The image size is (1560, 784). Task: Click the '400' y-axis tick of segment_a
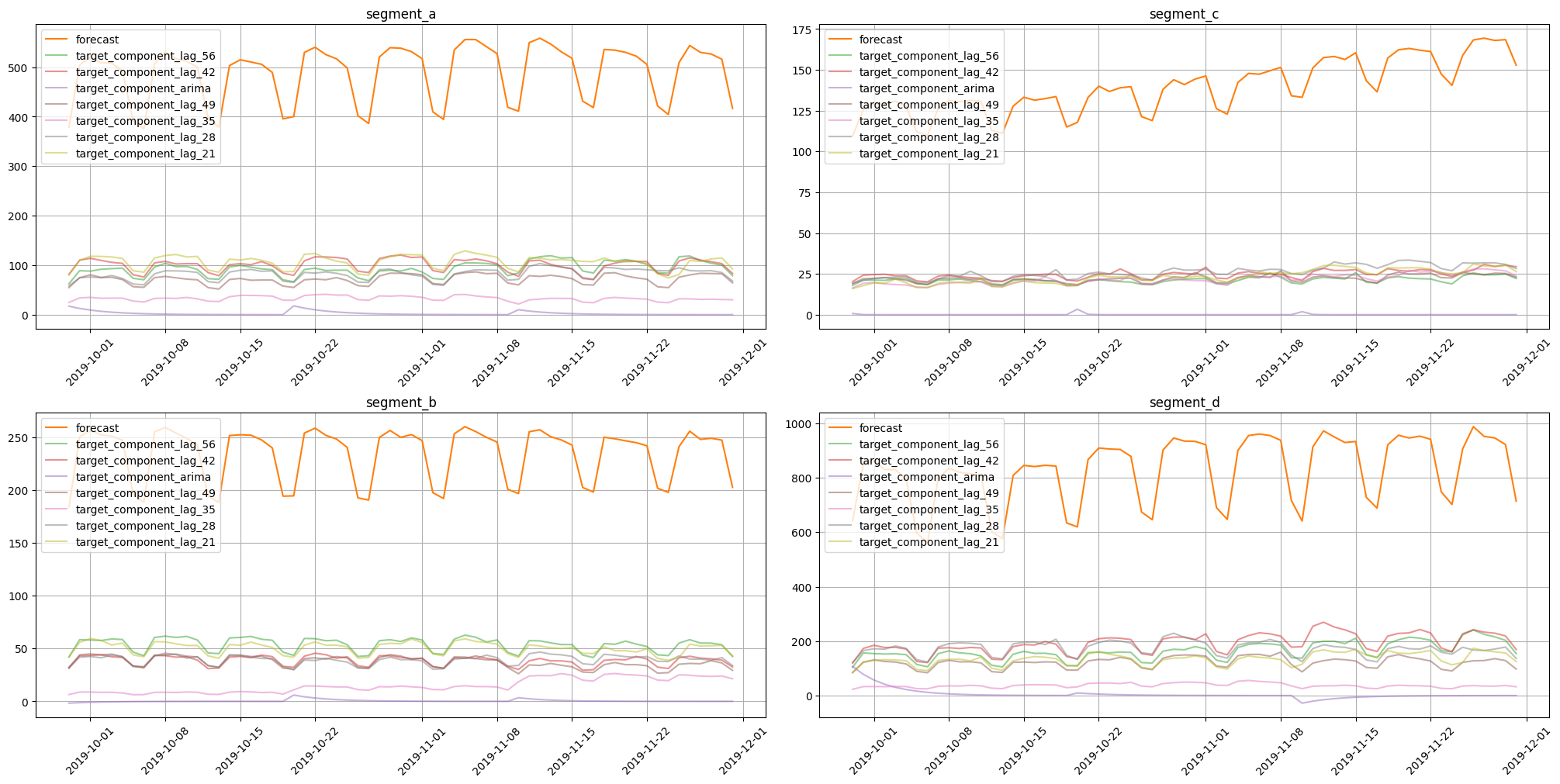pyautogui.click(x=18, y=117)
